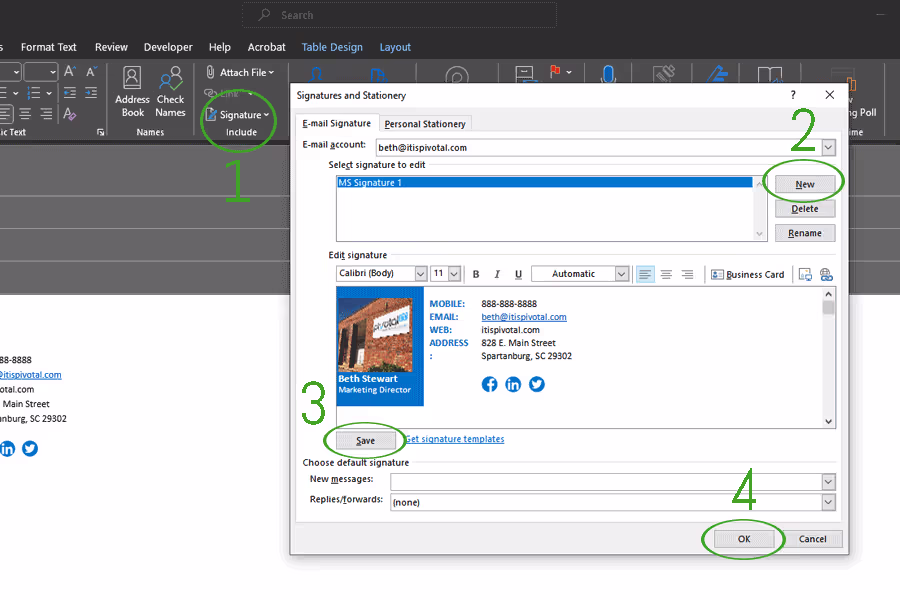Open the Get signature templates link
This screenshot has width=900, height=600.
click(x=455, y=439)
